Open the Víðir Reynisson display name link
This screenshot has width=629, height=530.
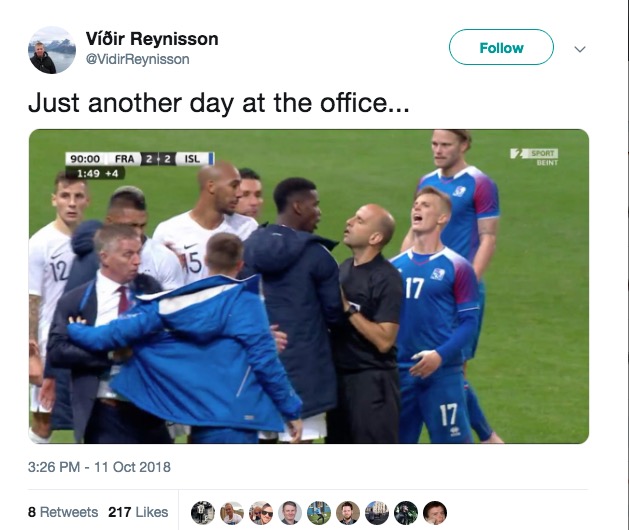(152, 39)
